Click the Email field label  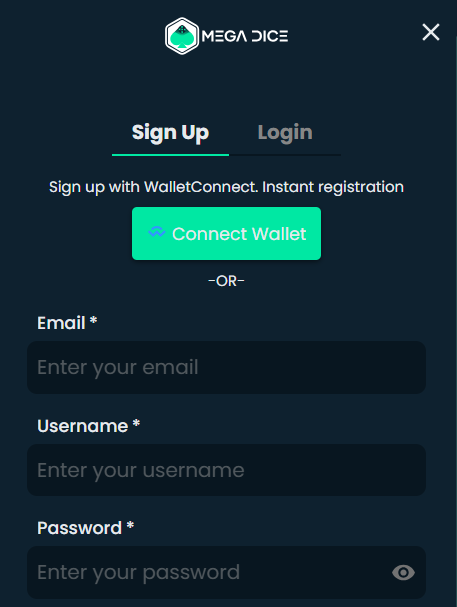point(61,323)
